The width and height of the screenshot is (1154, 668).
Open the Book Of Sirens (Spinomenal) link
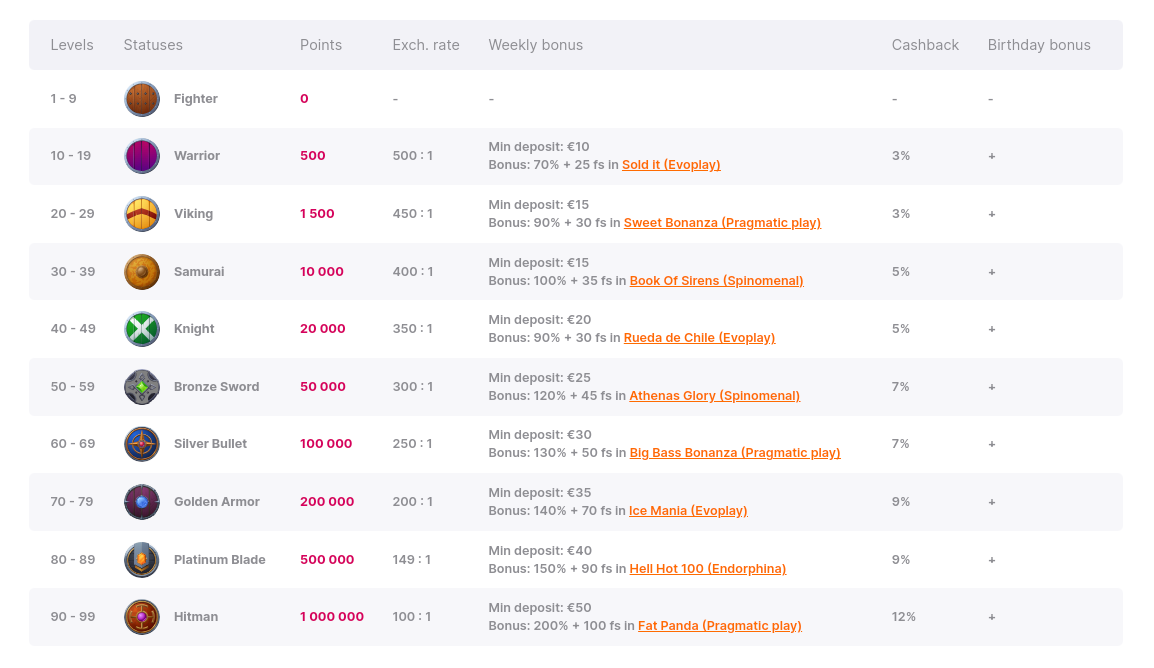pyautogui.click(x=716, y=281)
